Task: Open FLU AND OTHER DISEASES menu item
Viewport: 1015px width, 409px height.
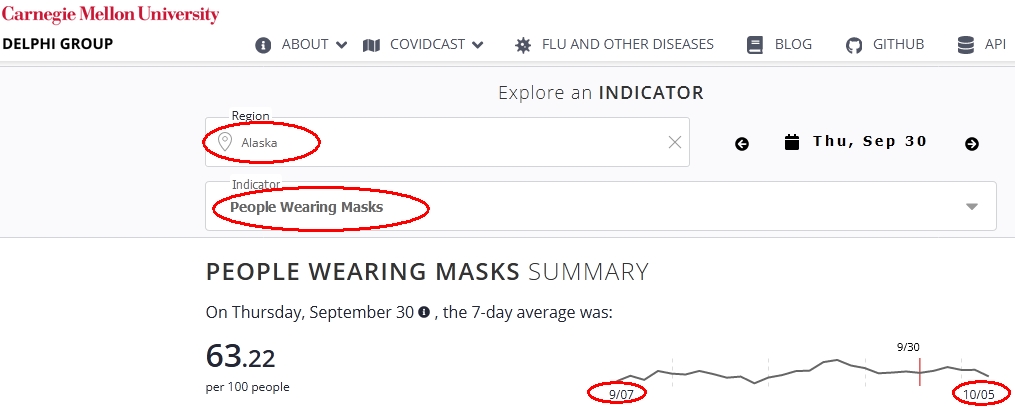Action: (627, 45)
